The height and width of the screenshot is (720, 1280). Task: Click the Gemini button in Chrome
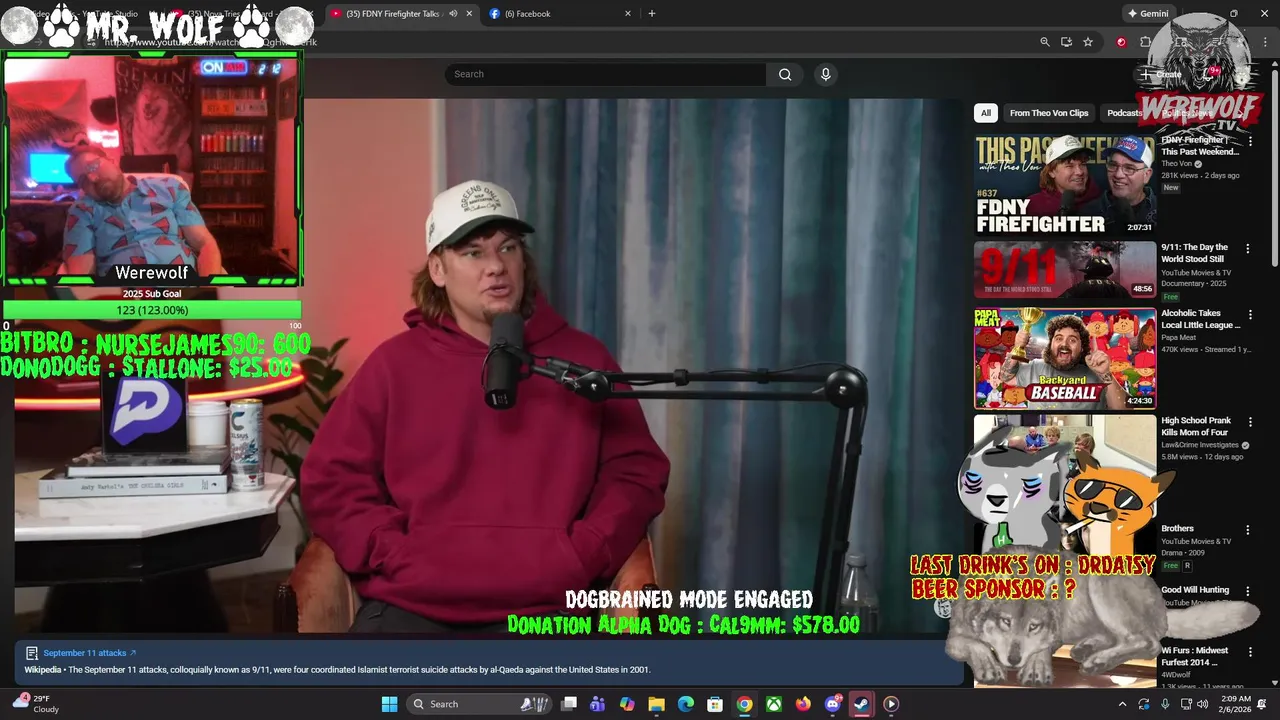[1147, 14]
